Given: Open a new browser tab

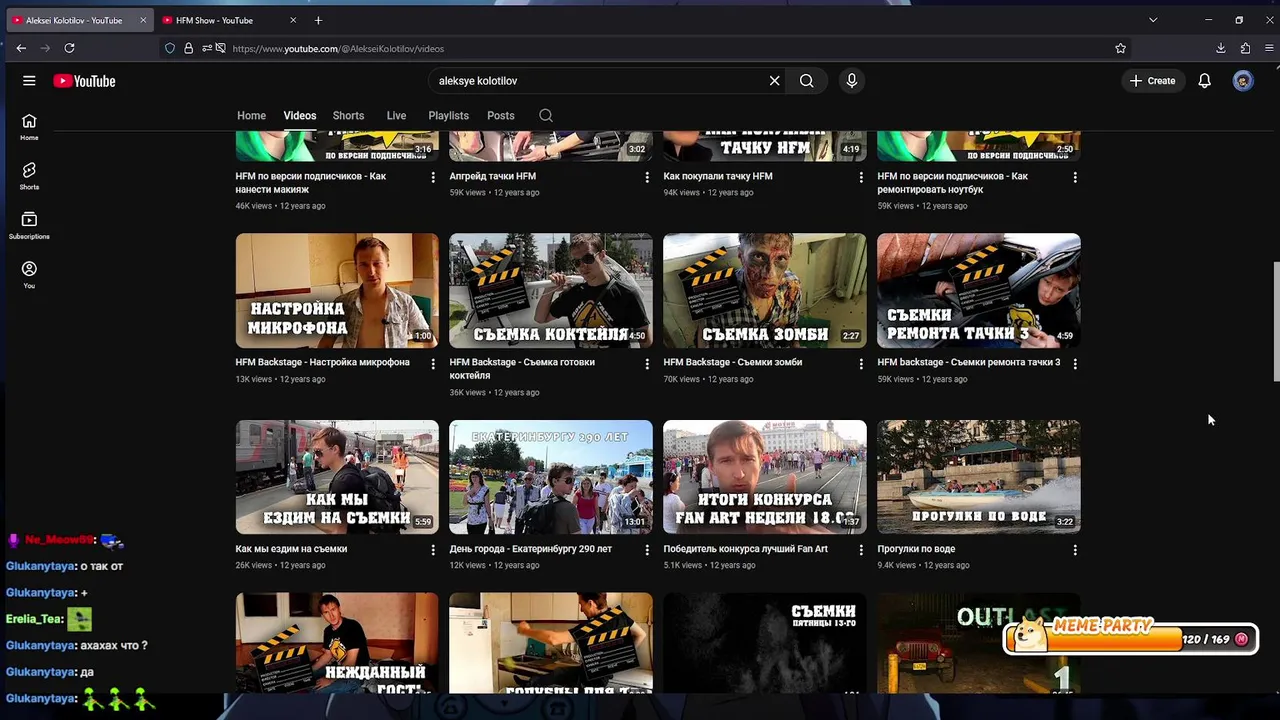Looking at the screenshot, I should (x=318, y=20).
